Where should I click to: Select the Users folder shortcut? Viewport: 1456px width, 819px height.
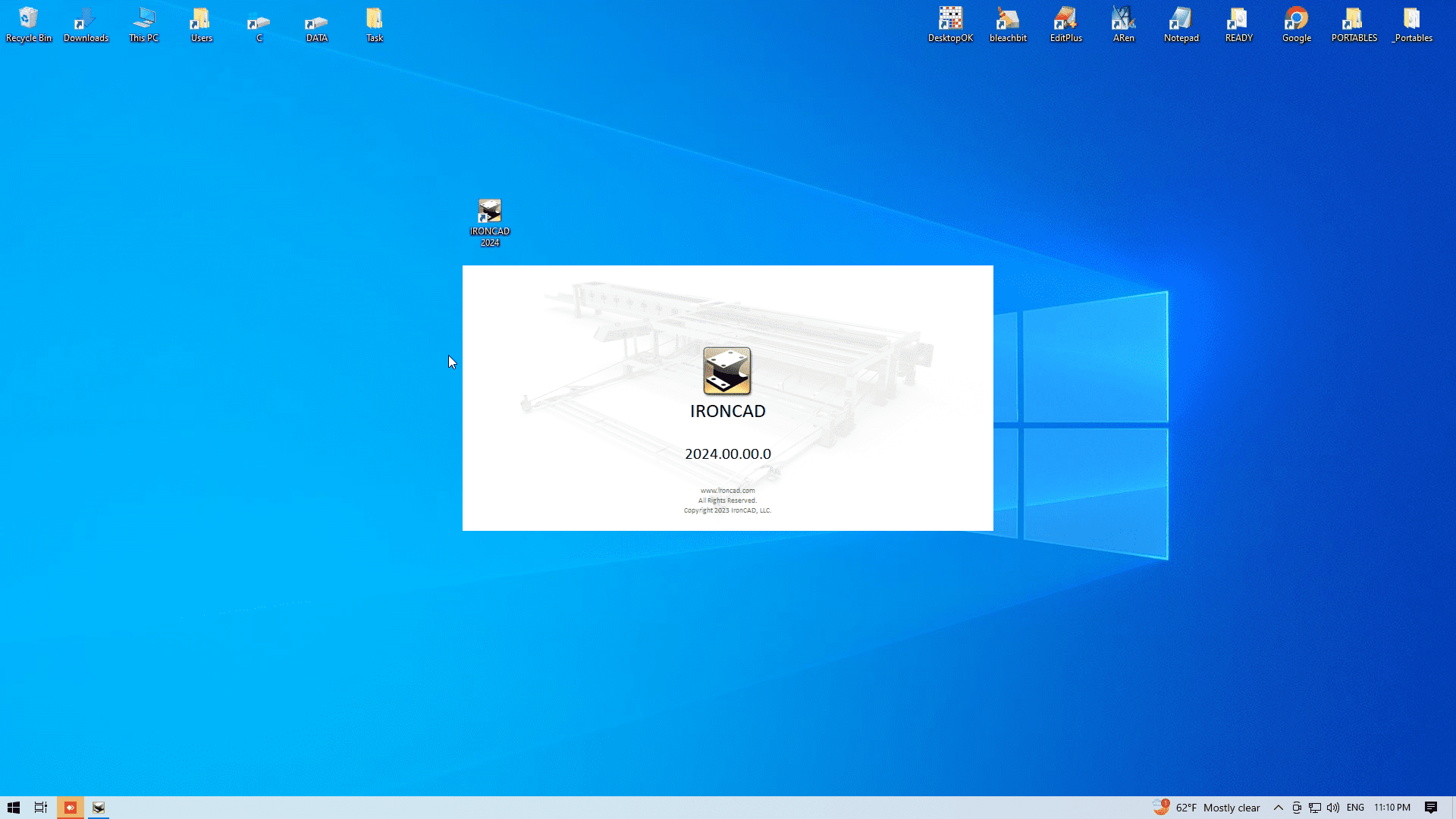point(201,24)
